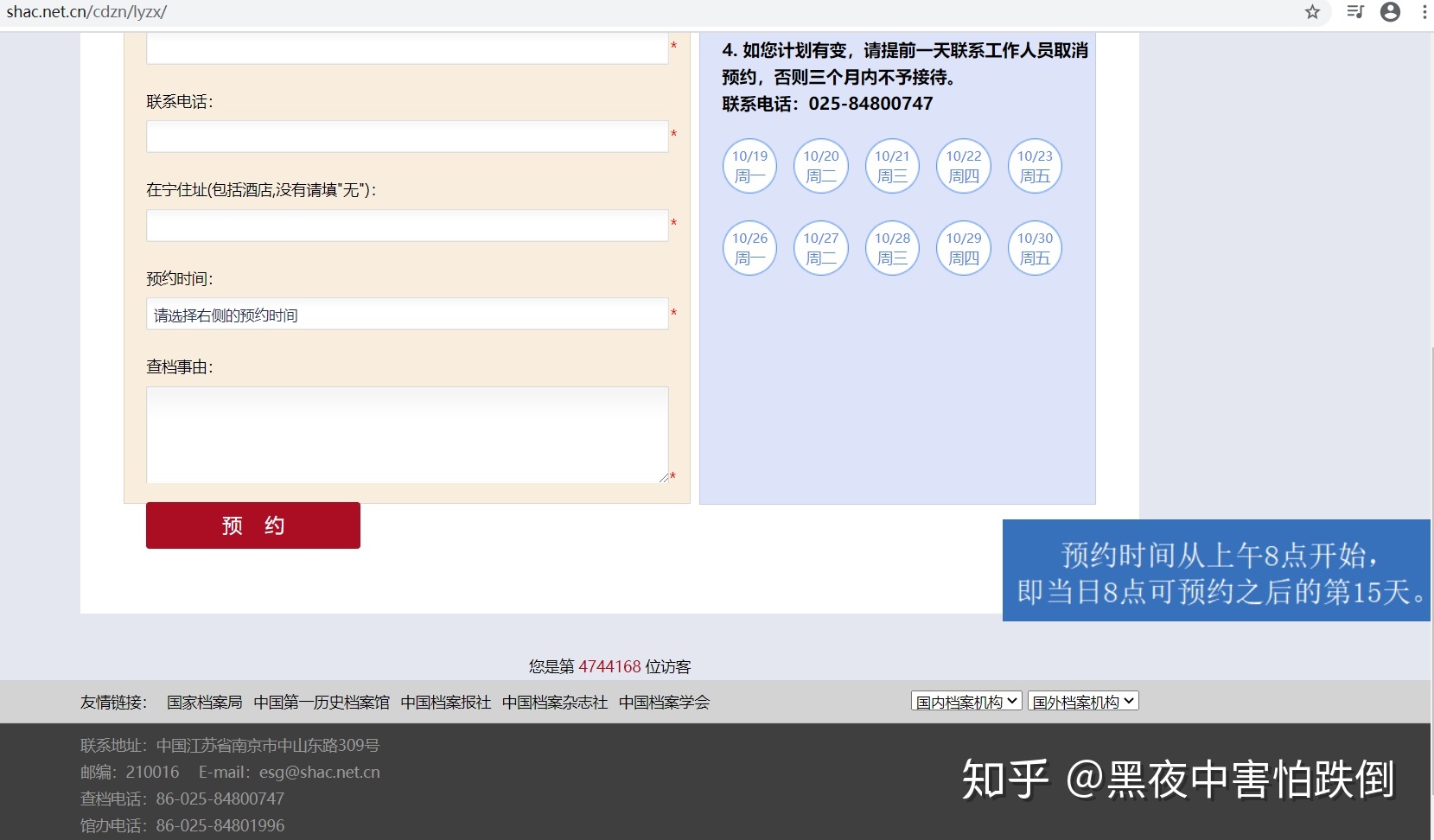This screenshot has height=840, width=1434.
Task: Expand the 国内档案机构 dropdown
Action: point(966,702)
